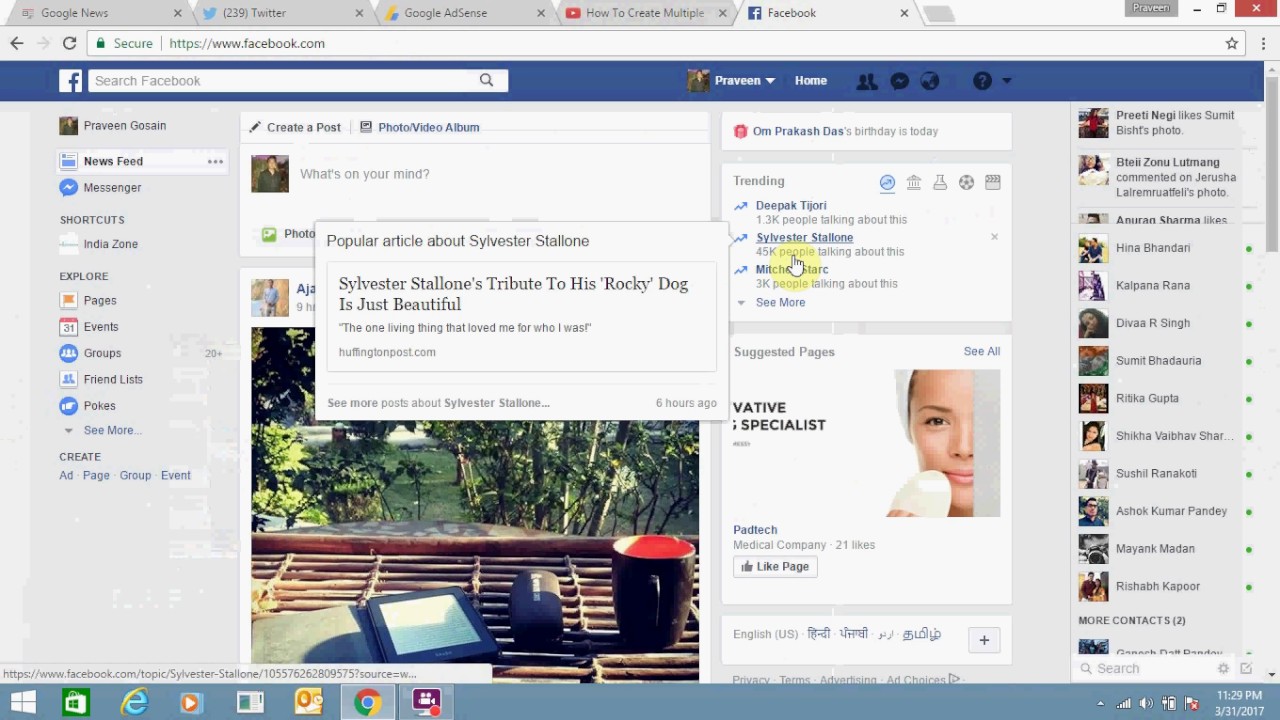
Task: Expand the Praveen profile dropdown caret
Action: (x=770, y=81)
